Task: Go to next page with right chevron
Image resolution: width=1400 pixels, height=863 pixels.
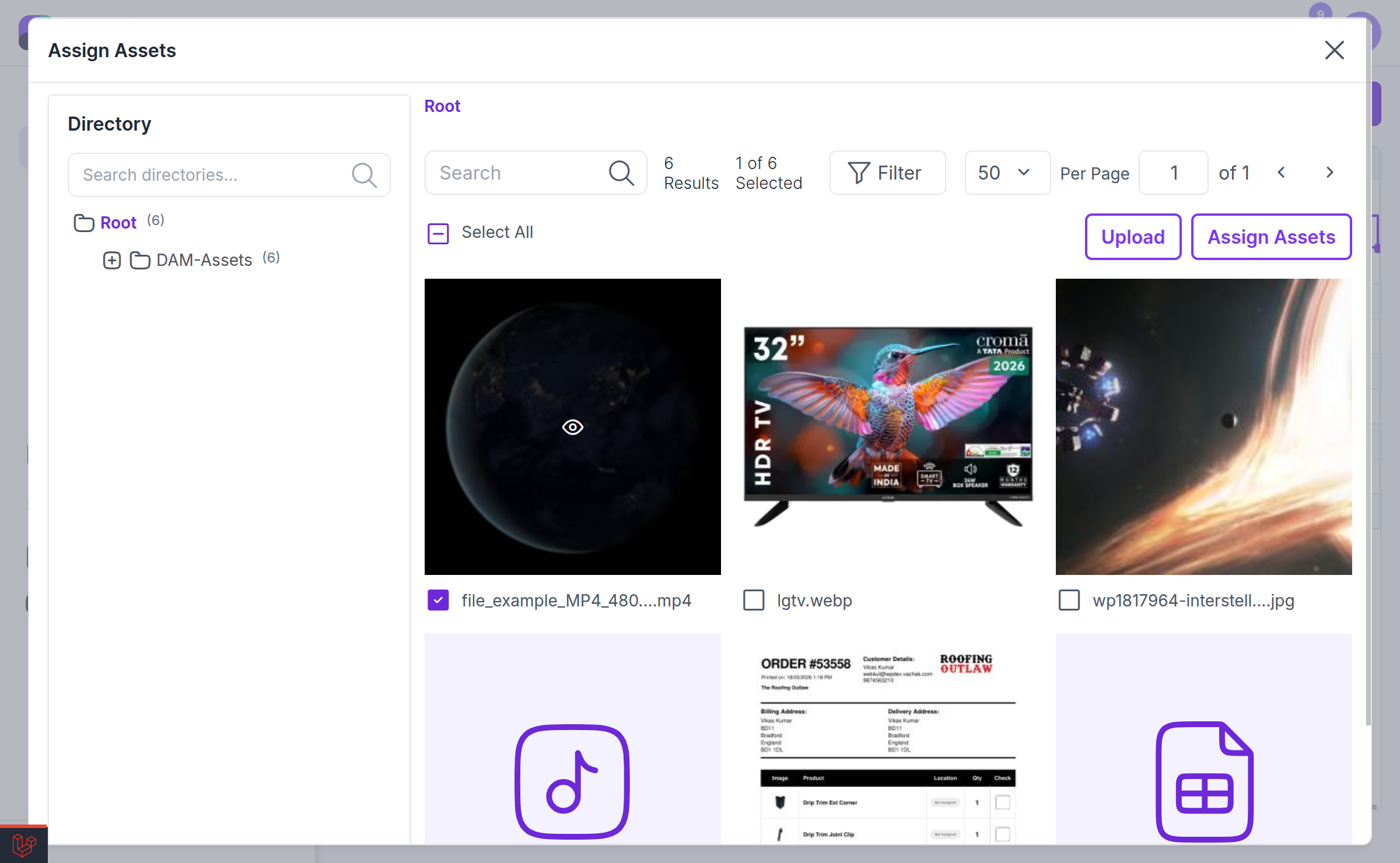Action: [1329, 173]
